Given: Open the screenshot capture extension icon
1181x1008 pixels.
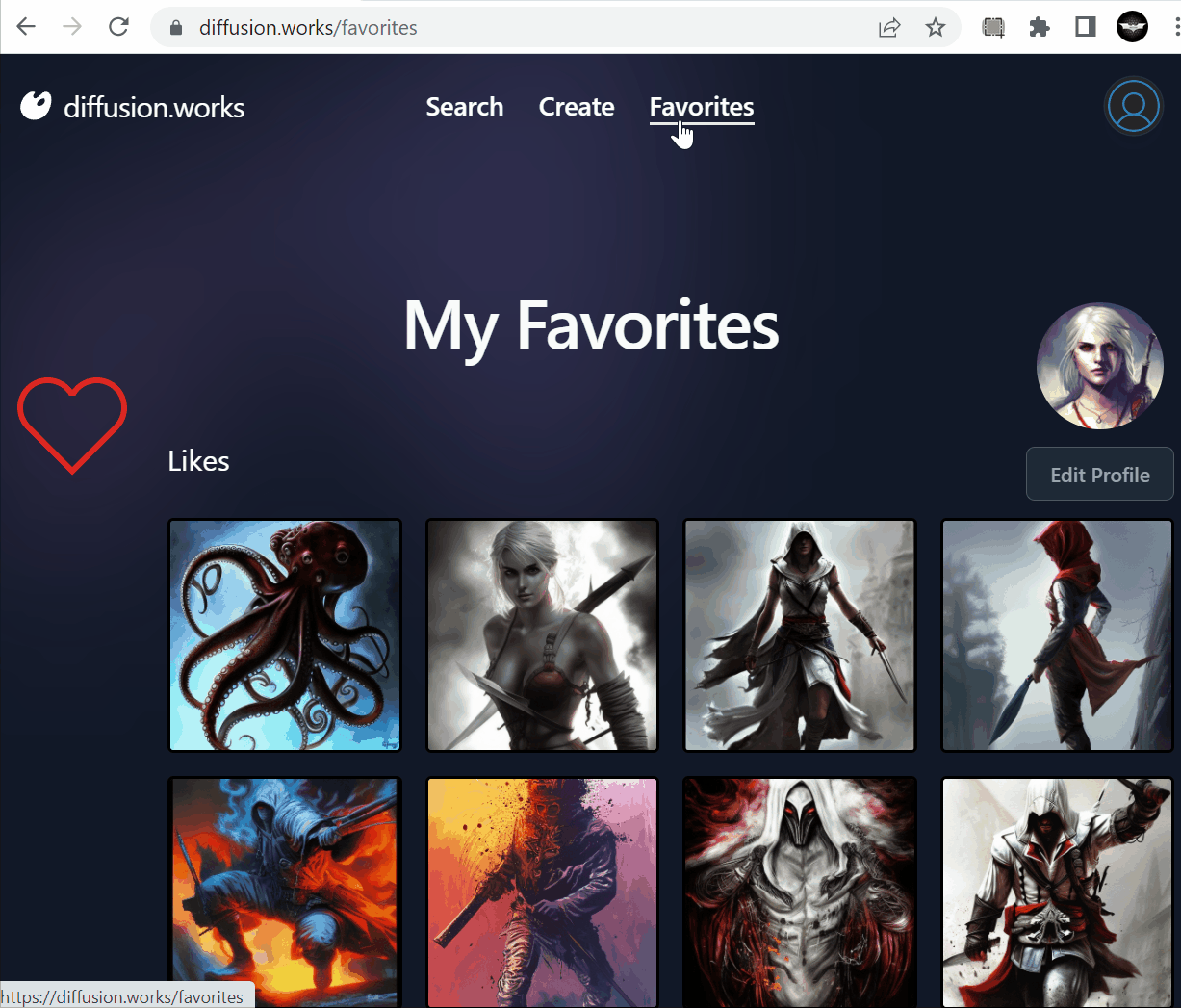Looking at the screenshot, I should point(992,27).
